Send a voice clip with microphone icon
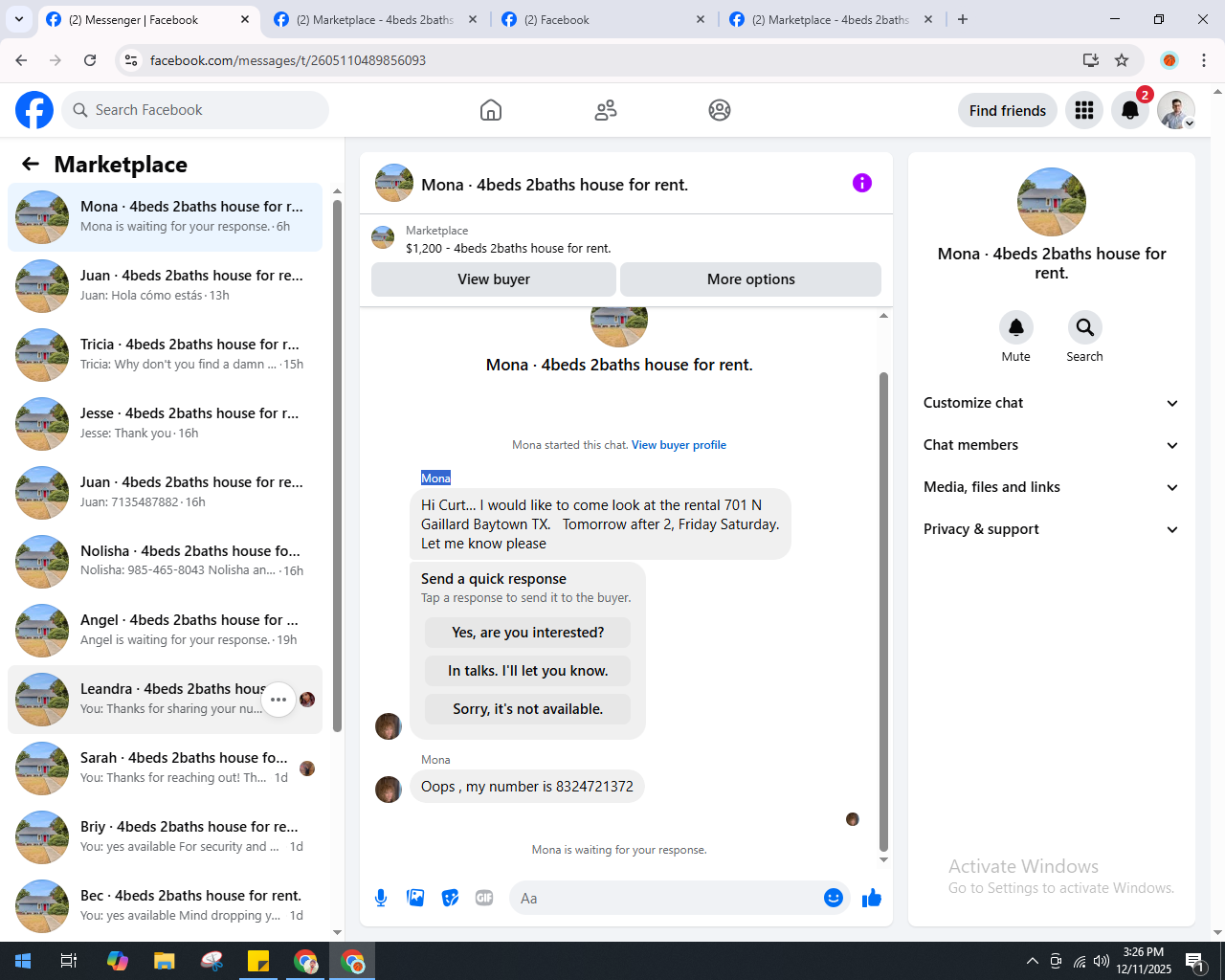The width and height of the screenshot is (1225, 980). point(381,898)
